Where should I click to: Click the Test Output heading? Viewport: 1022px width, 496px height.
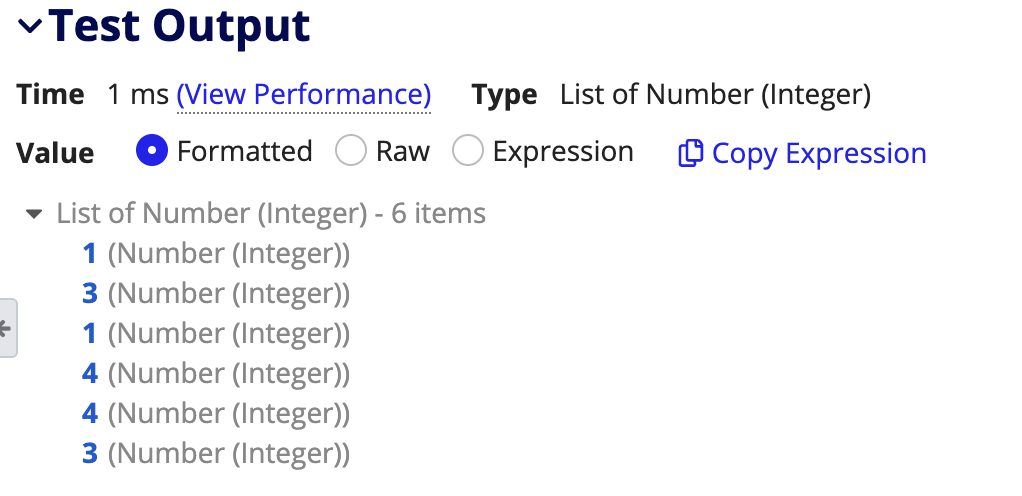179,26
